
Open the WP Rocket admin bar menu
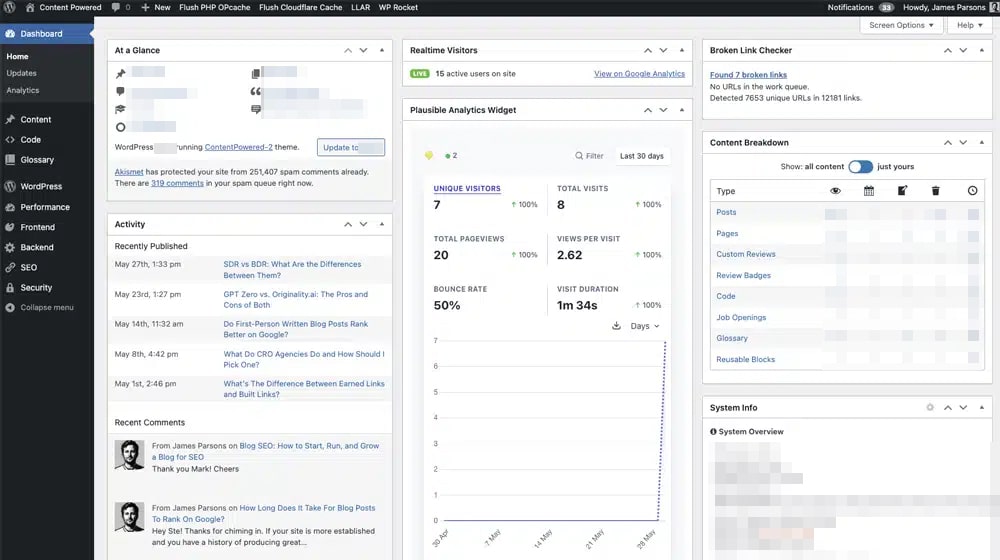398,8
